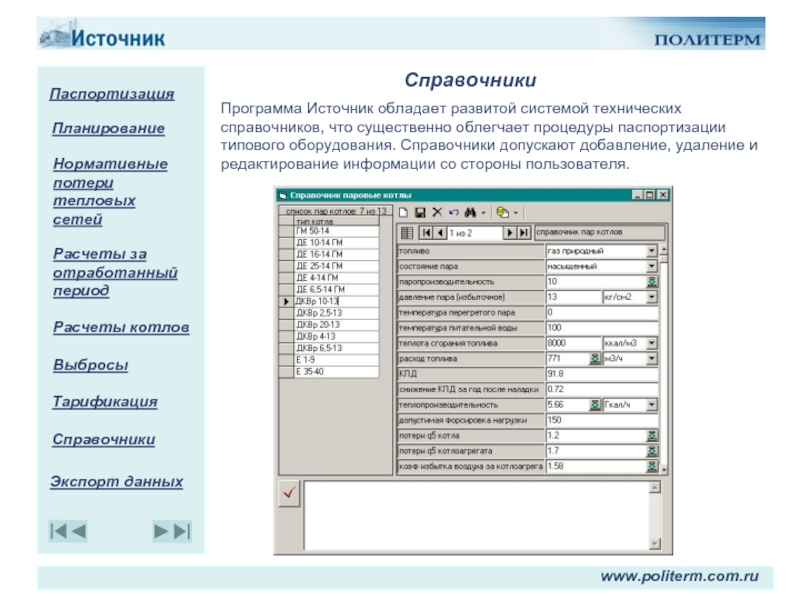Switch to table view grid icon
Screen dimensions: 800x600
click(407, 233)
